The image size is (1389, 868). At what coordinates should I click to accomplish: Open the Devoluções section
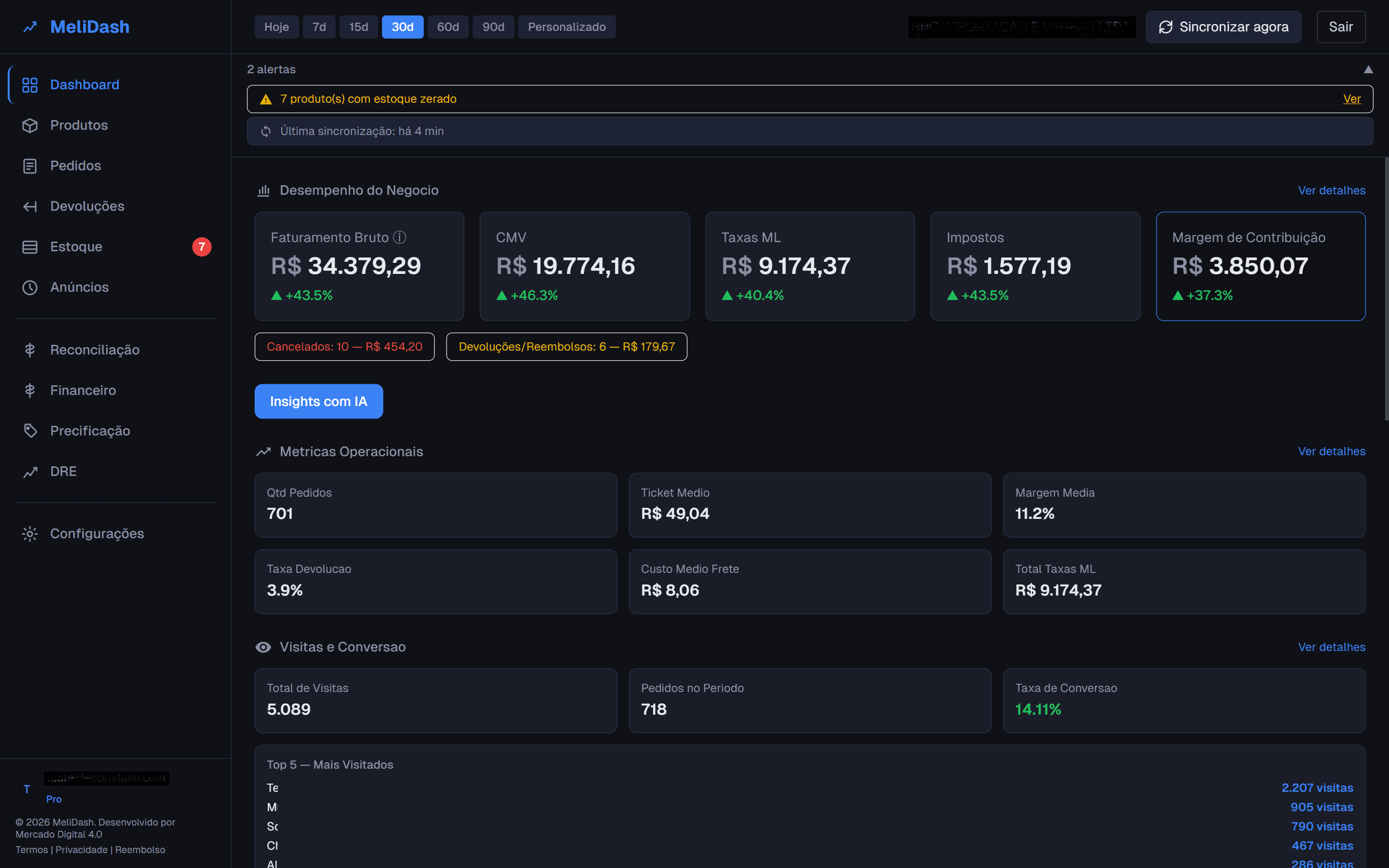coord(87,206)
